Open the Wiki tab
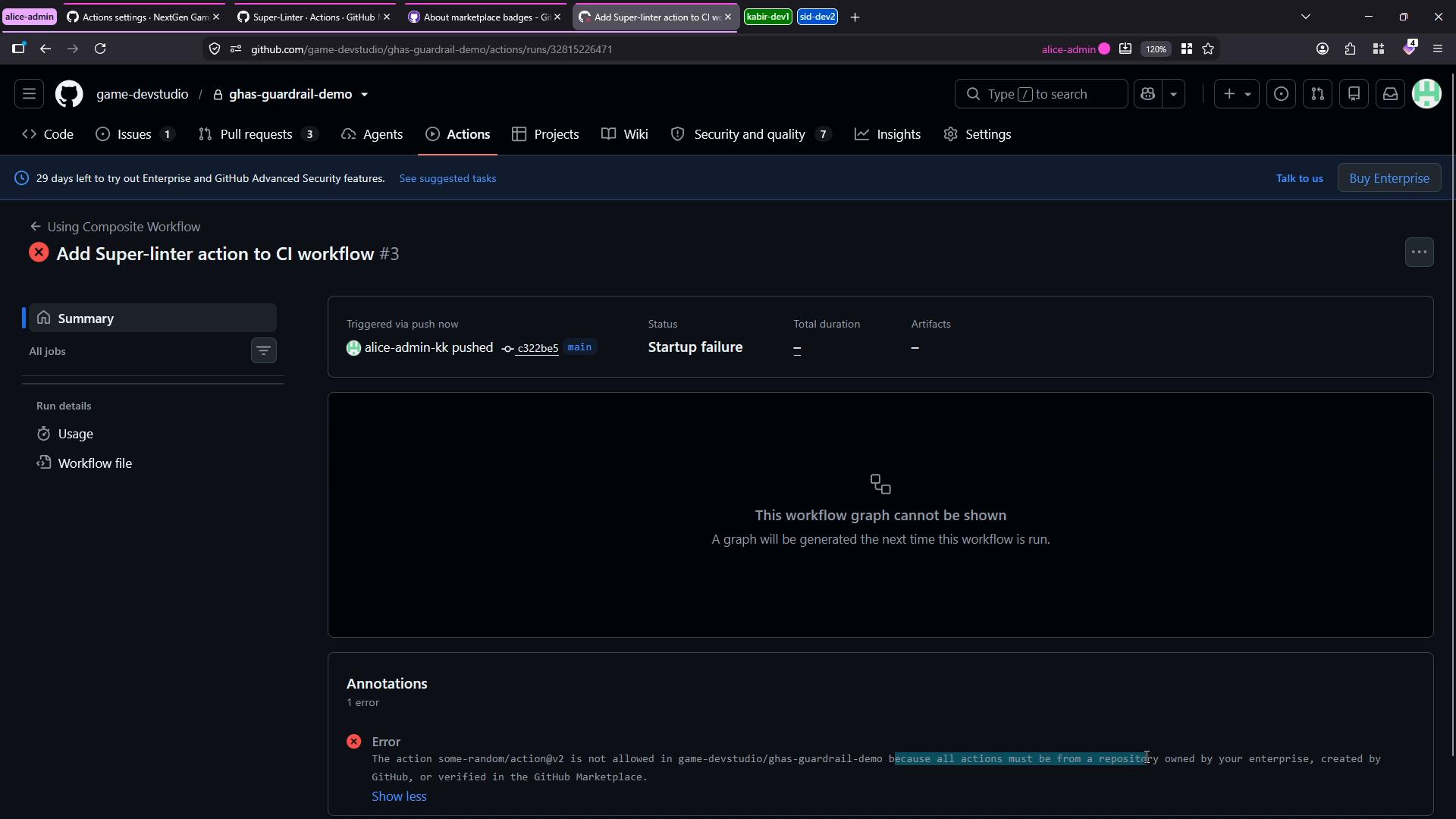The height and width of the screenshot is (819, 1456). pyautogui.click(x=625, y=134)
